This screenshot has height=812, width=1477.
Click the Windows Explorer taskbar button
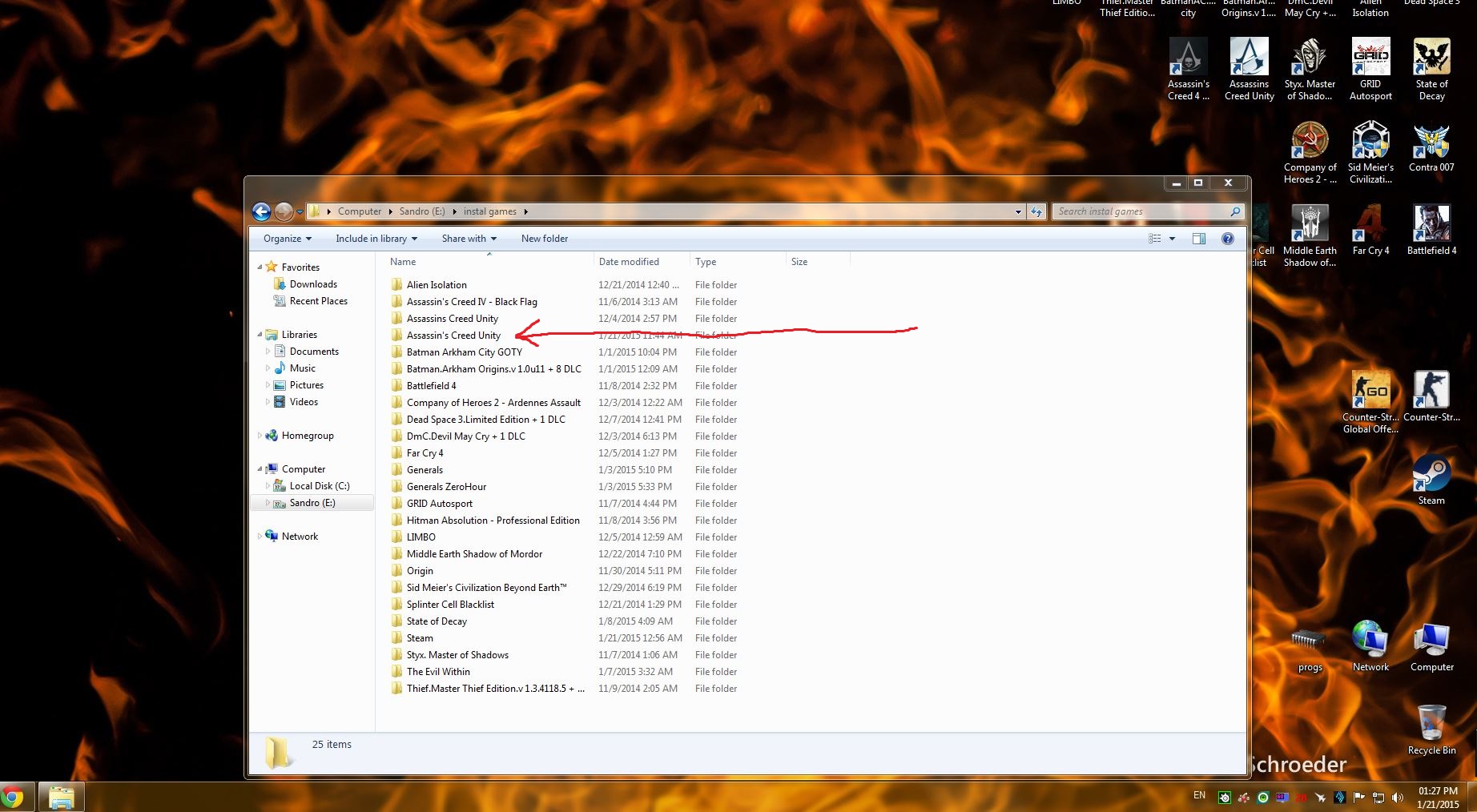click(x=61, y=797)
